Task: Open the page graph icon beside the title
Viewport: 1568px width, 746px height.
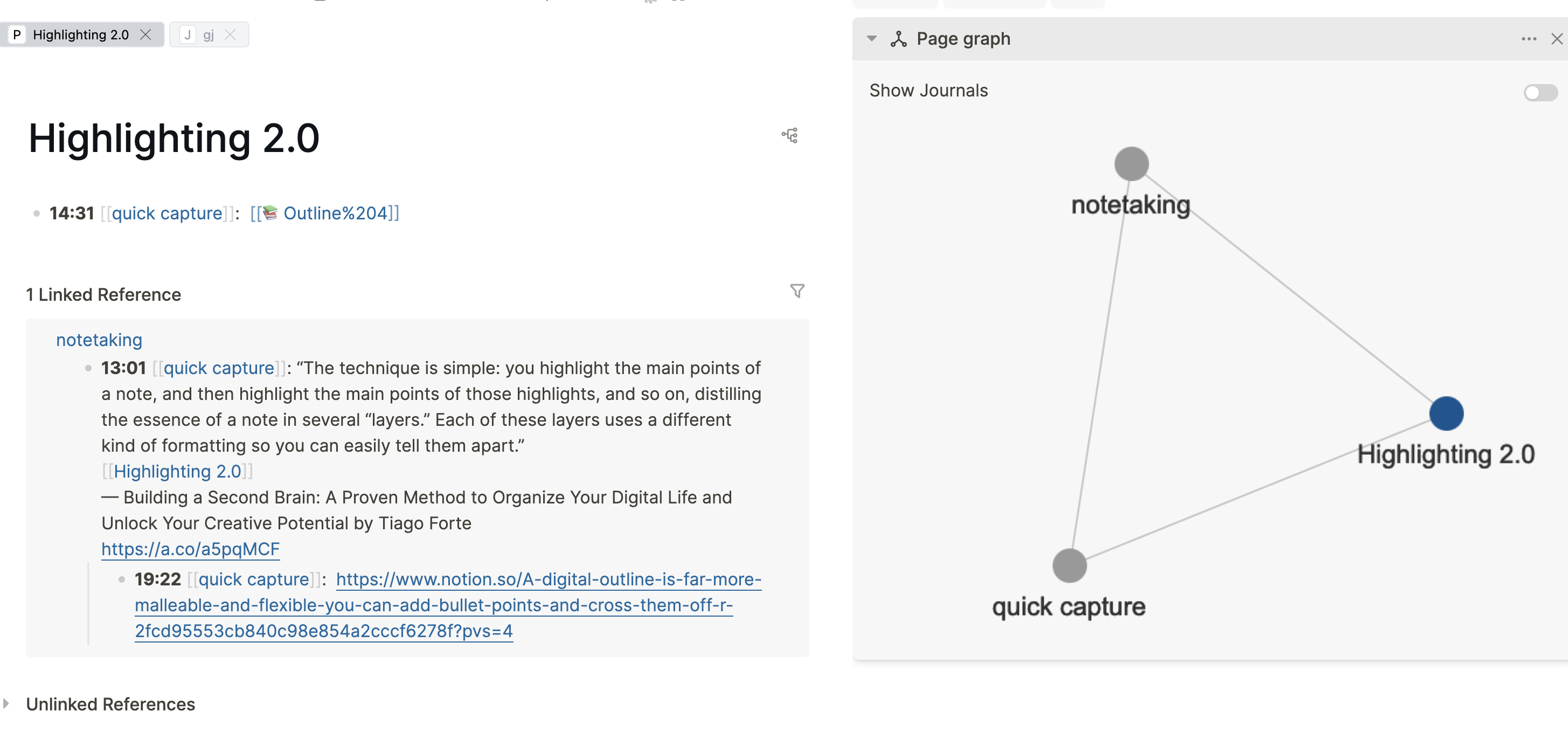Action: pyautogui.click(x=789, y=135)
